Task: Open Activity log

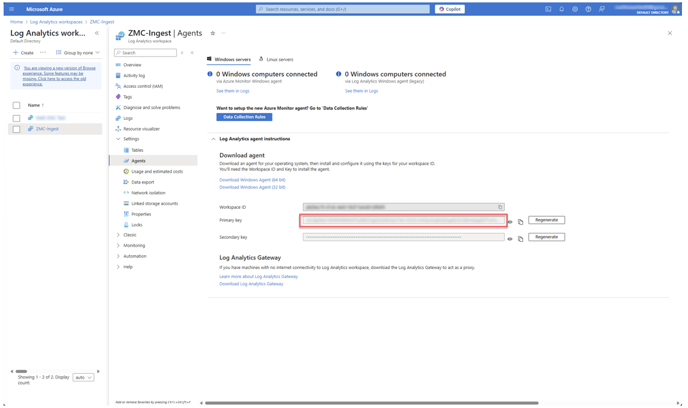Action: 134,75
